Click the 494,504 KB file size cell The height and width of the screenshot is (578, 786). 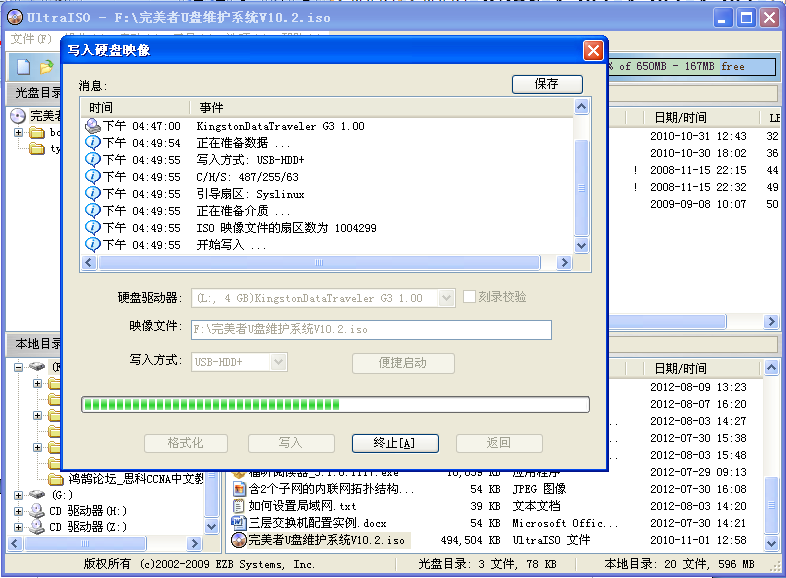tap(470, 540)
